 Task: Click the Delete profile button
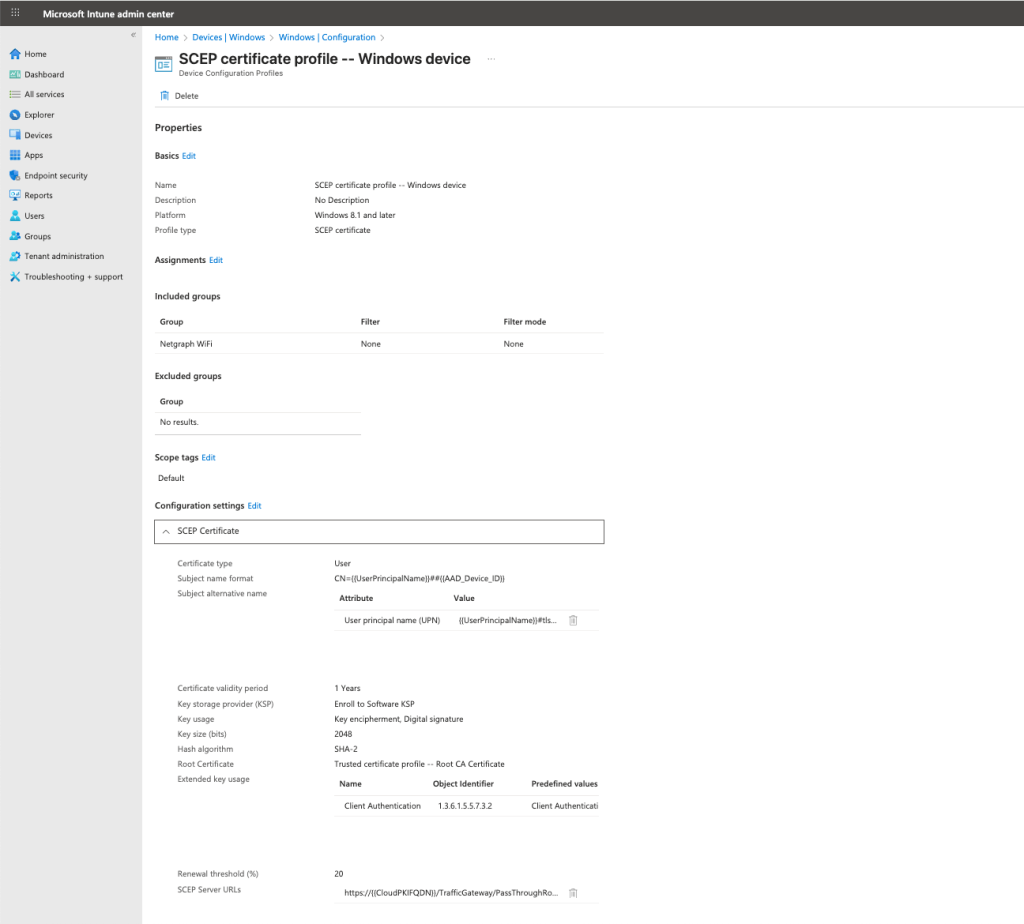click(179, 96)
